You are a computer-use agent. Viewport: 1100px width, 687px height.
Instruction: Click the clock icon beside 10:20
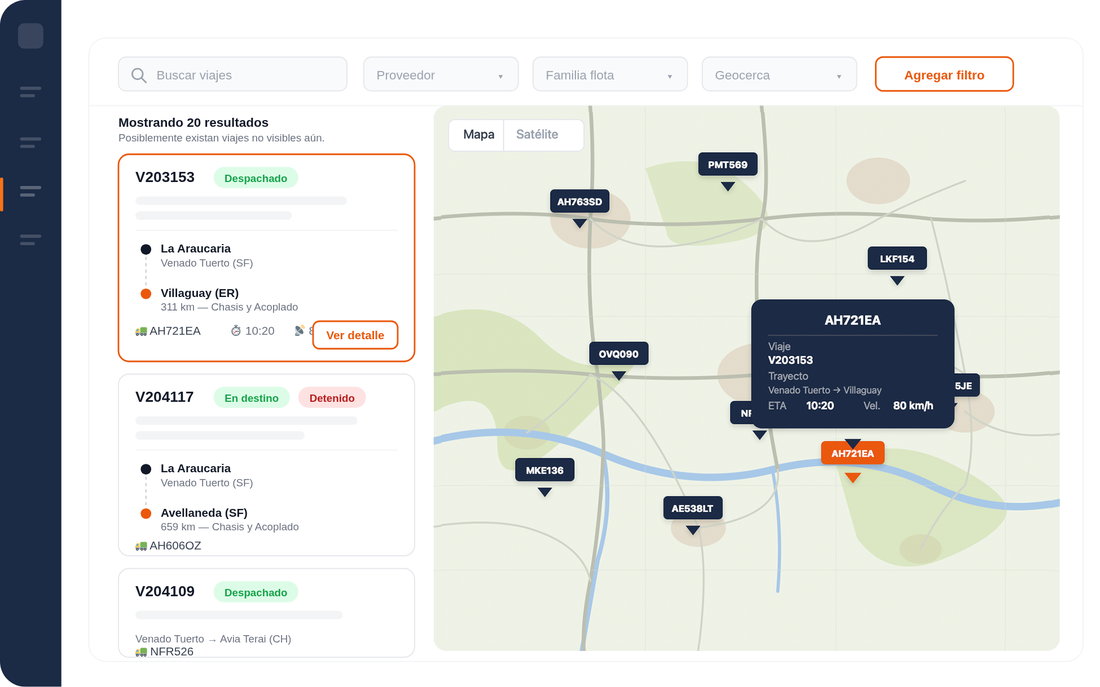236,331
